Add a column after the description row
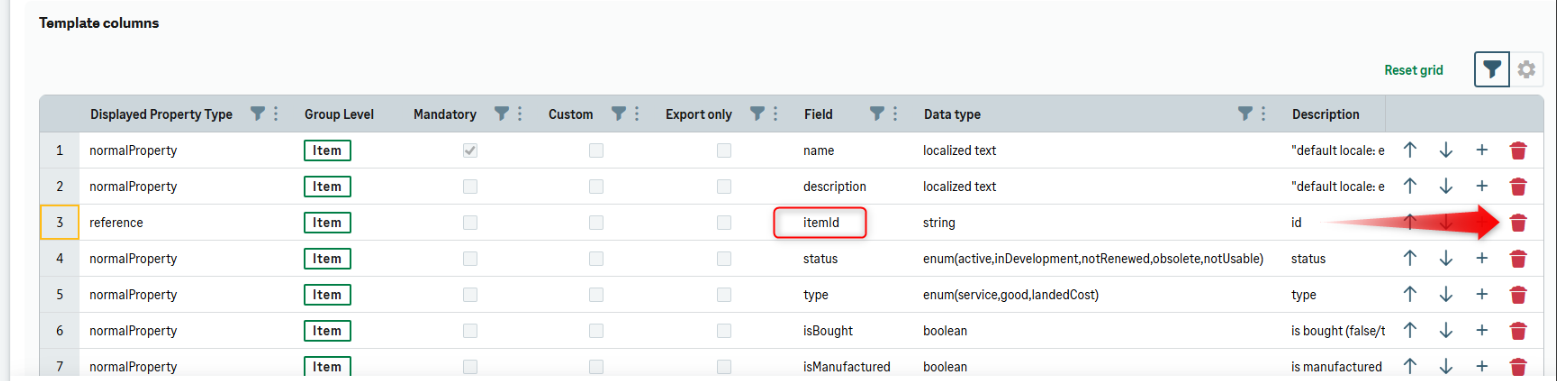Viewport: 1557px width, 381px height. pos(1482,186)
